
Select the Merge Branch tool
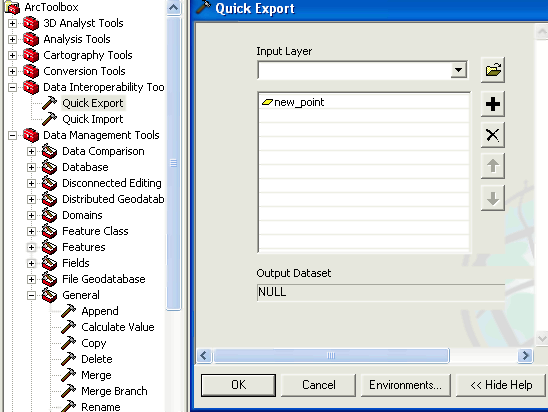coord(114,391)
